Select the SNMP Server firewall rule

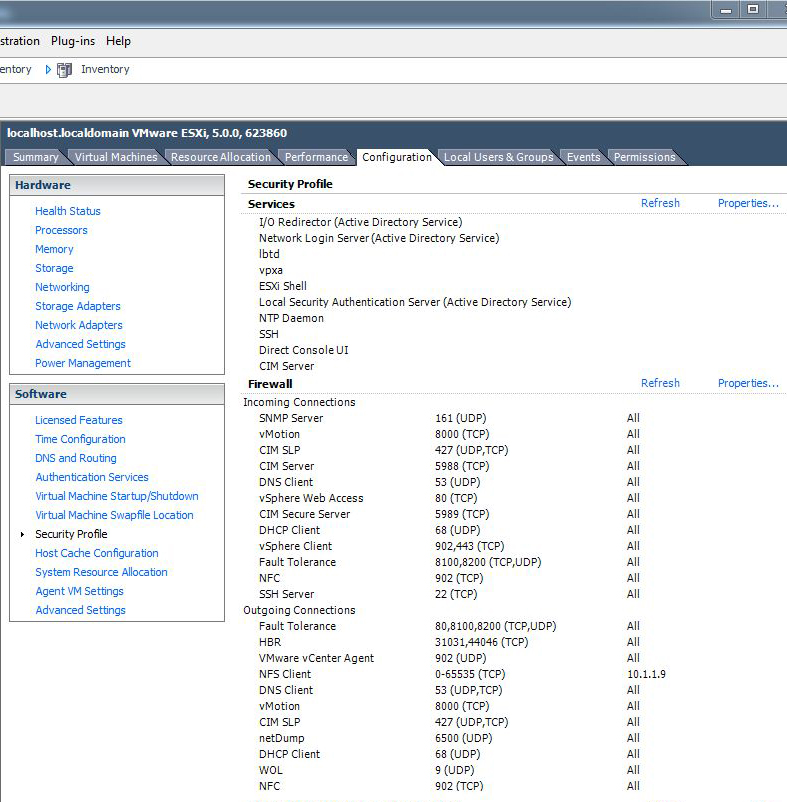tap(291, 418)
